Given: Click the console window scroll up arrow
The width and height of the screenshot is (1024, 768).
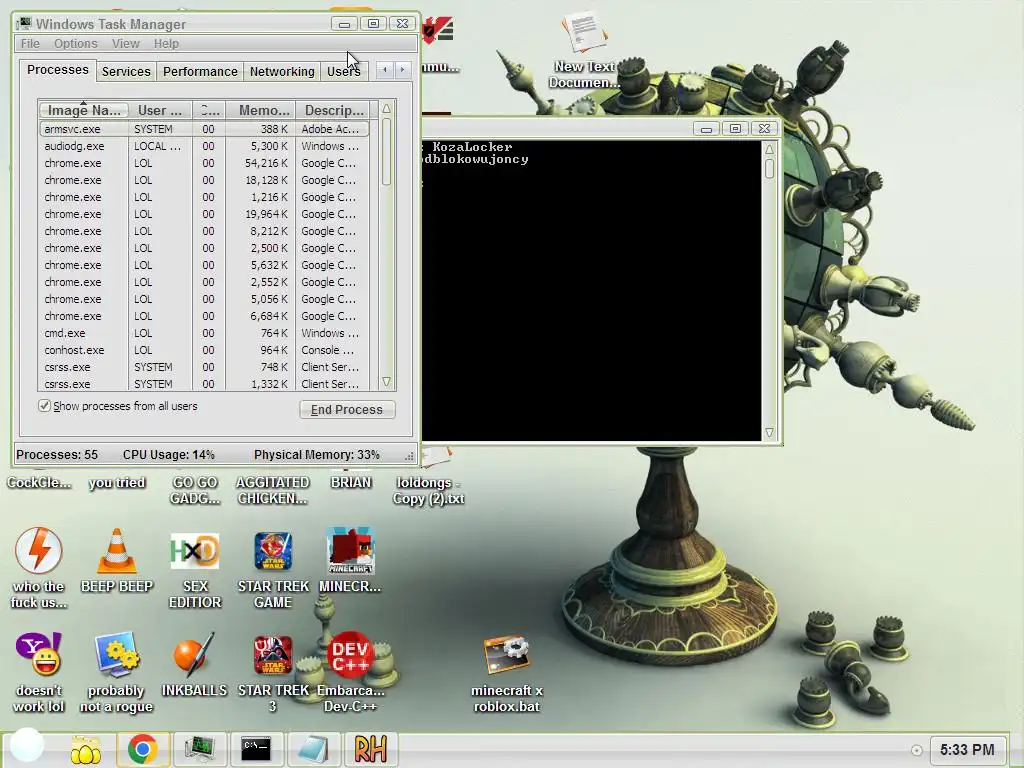Looking at the screenshot, I should [x=769, y=150].
